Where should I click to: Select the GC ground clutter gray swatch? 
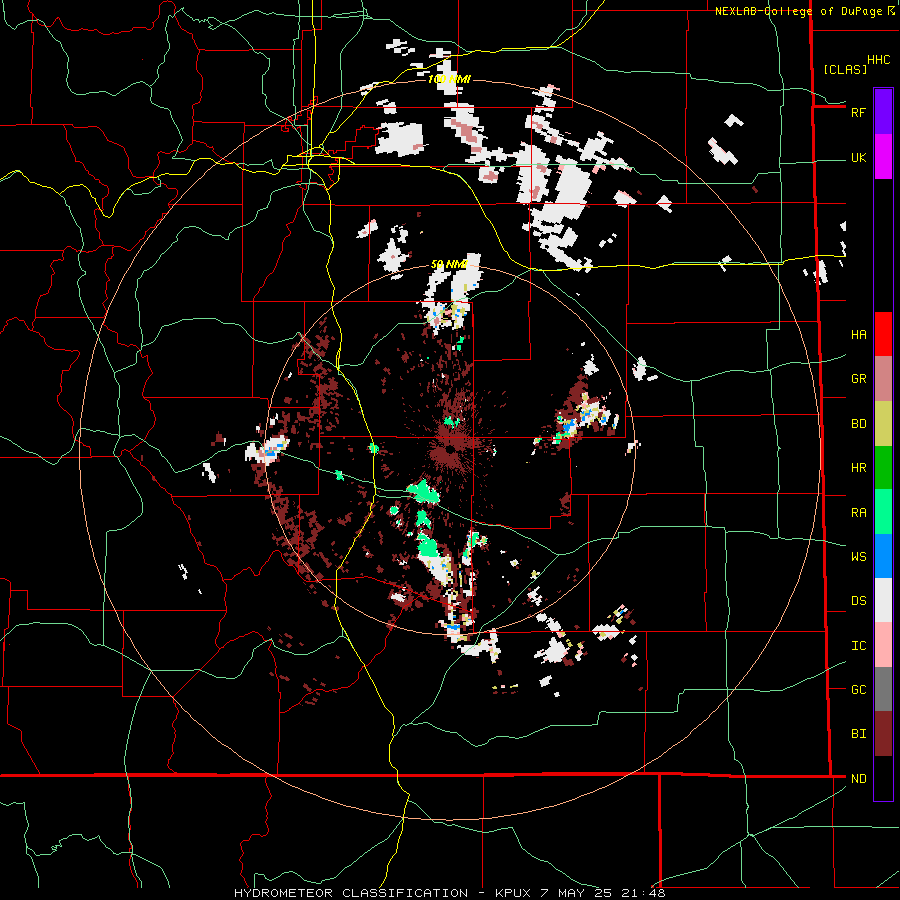883,689
